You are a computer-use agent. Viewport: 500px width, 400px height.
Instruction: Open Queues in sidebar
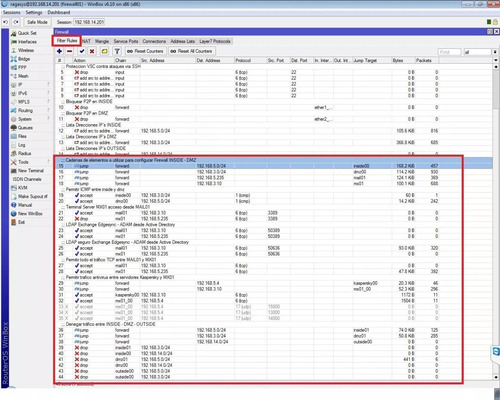pos(25,128)
